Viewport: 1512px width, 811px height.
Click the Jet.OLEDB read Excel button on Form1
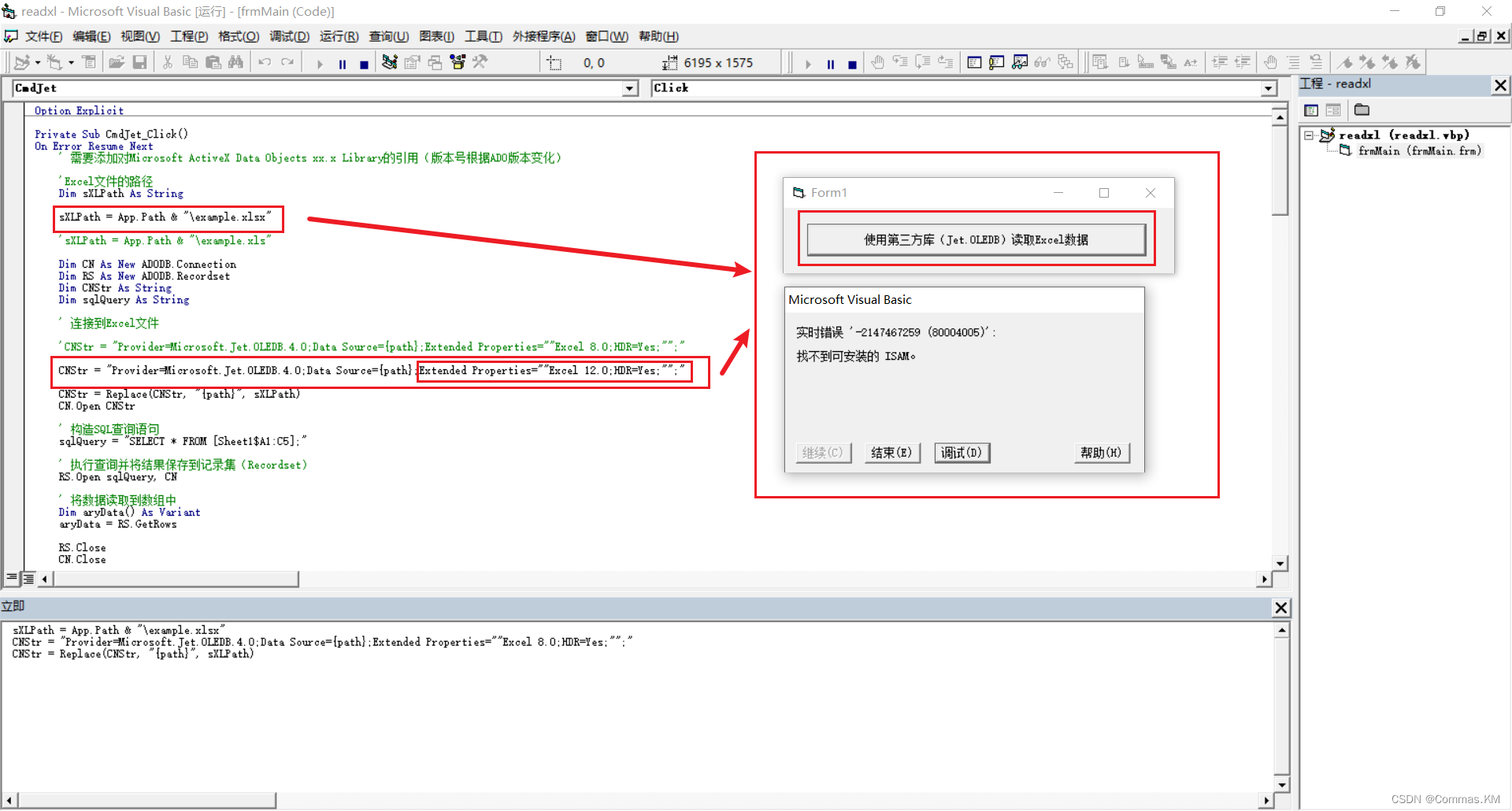click(x=976, y=239)
